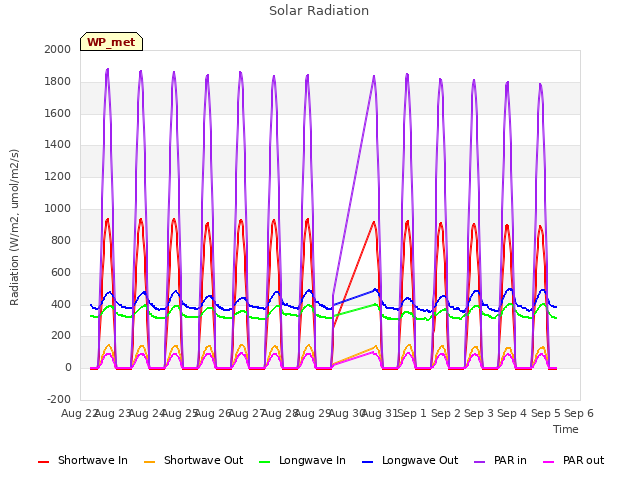The height and width of the screenshot is (480, 640).
Task: Click the 2000 y-axis tick label
Action: (x=58, y=49)
